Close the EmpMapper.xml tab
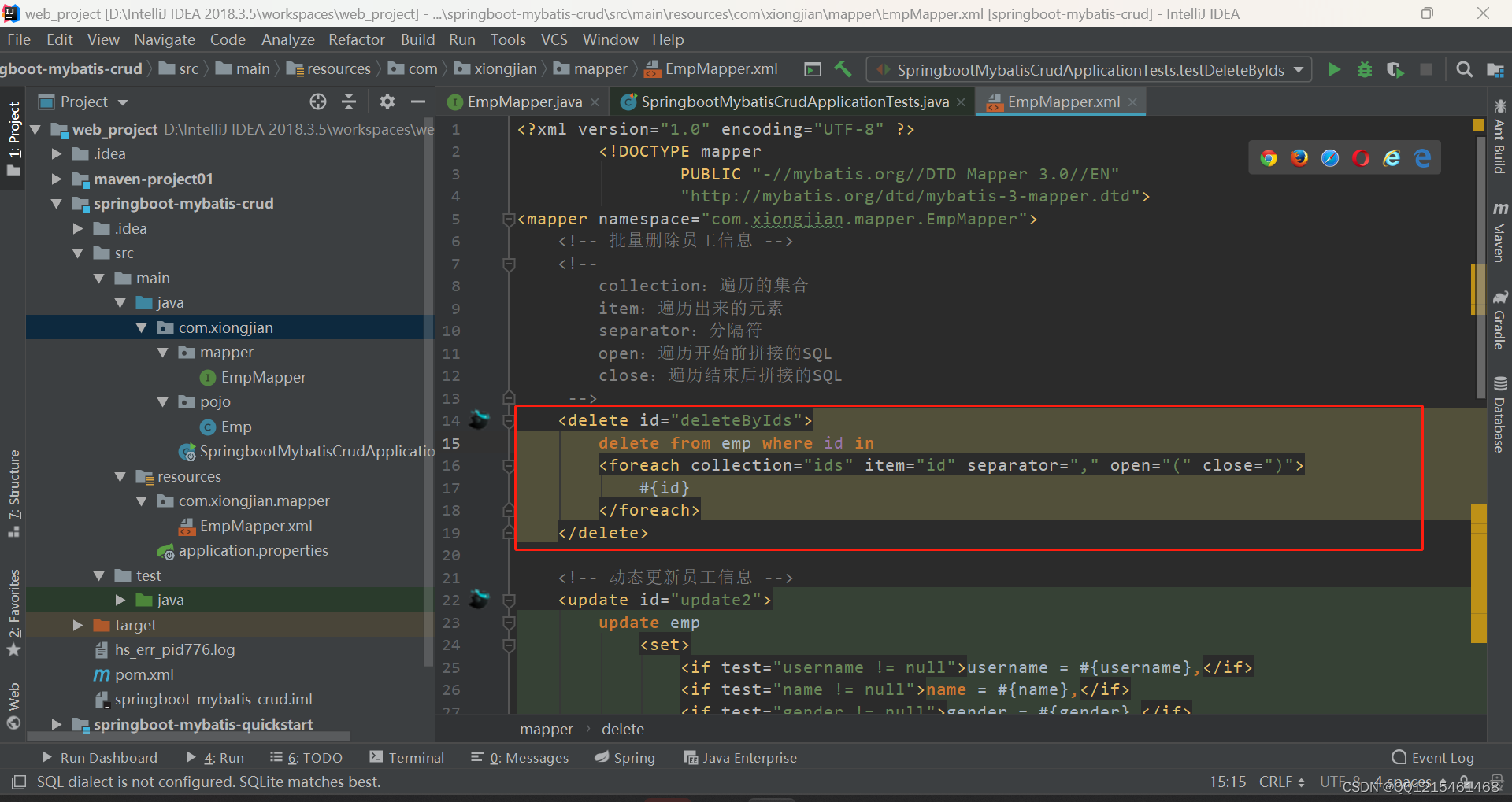The image size is (1512, 802). [x=1132, y=102]
